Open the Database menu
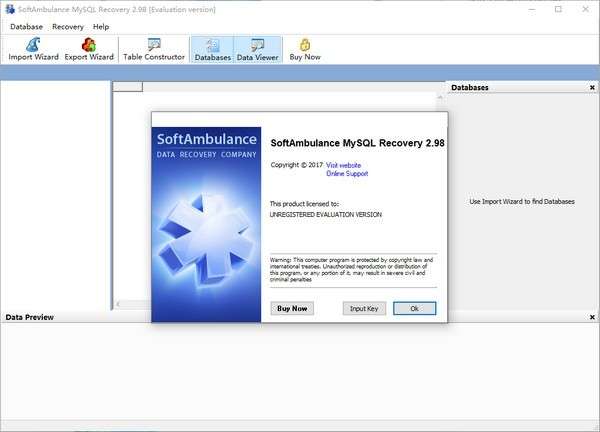 click(26, 26)
